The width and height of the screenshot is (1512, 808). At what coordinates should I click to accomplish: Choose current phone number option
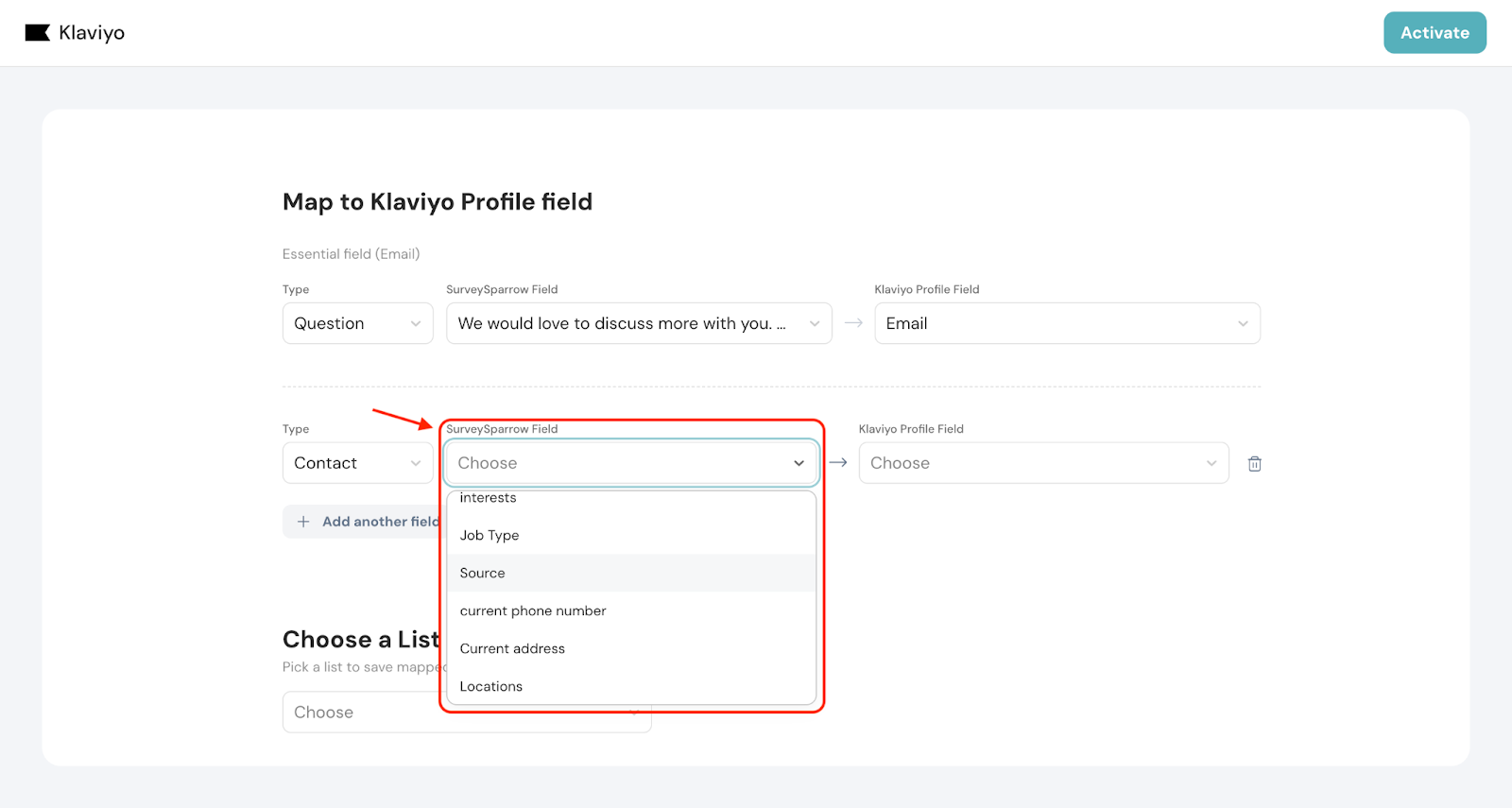click(x=533, y=611)
